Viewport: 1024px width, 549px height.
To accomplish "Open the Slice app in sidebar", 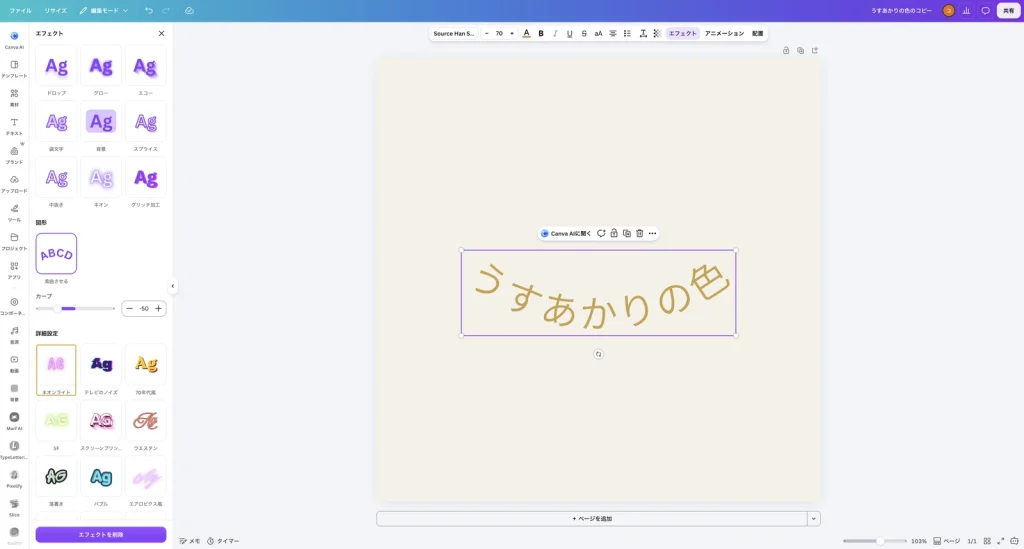I will tap(14, 507).
